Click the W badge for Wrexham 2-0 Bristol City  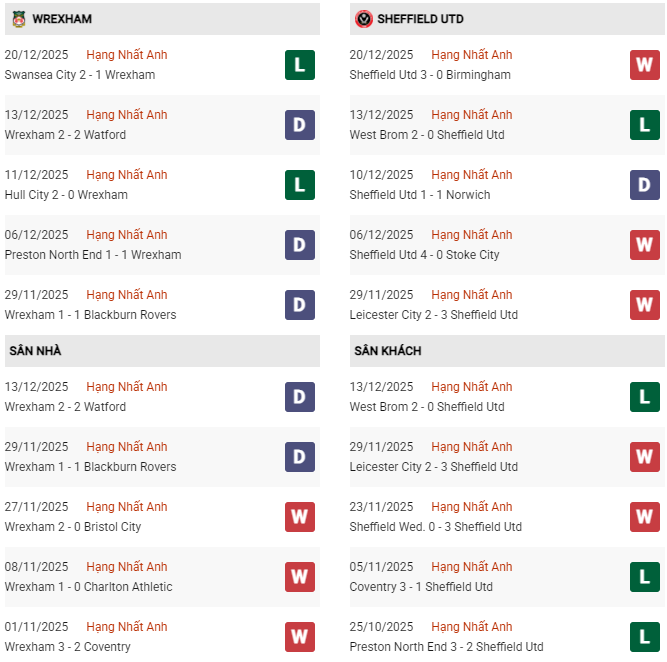pyautogui.click(x=299, y=517)
